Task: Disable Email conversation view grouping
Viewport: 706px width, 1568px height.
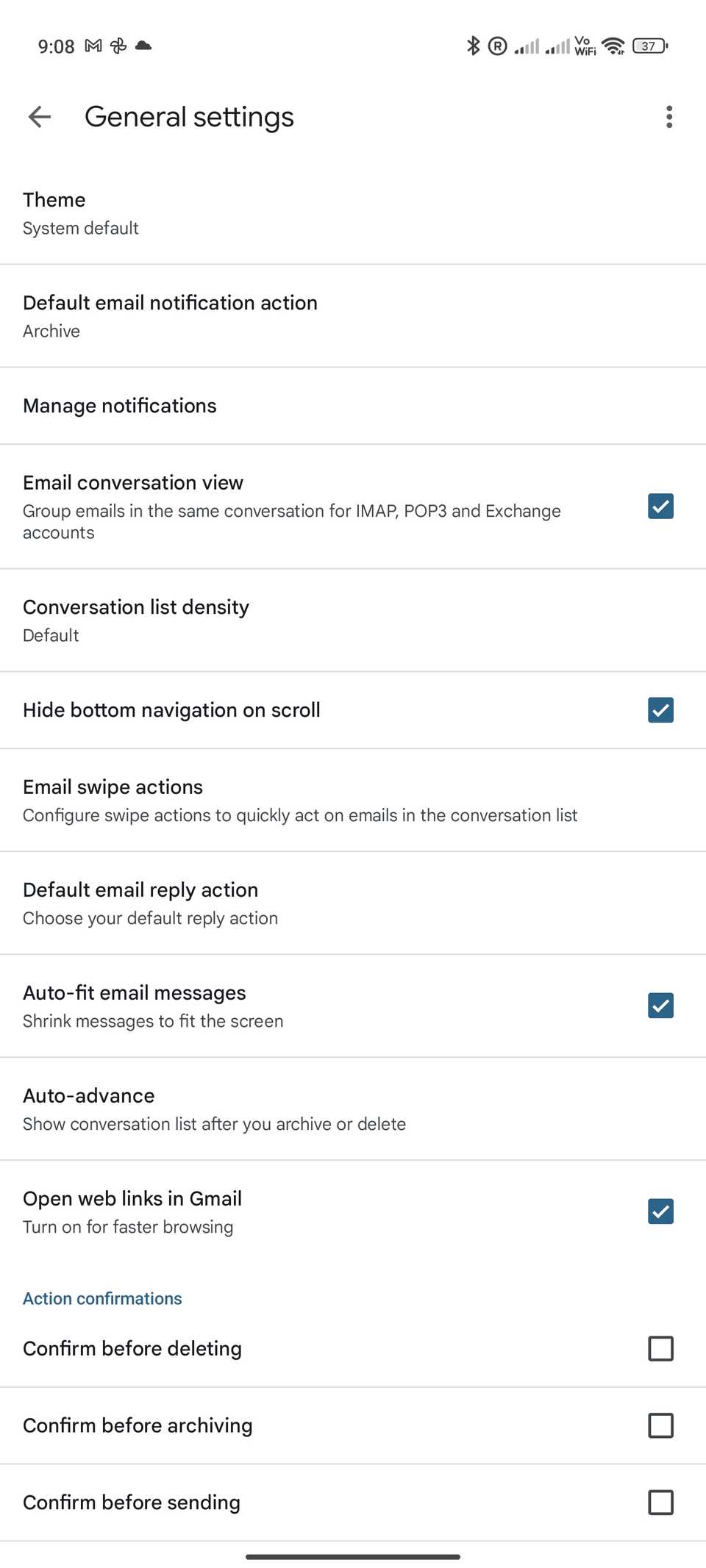Action: tap(660, 506)
